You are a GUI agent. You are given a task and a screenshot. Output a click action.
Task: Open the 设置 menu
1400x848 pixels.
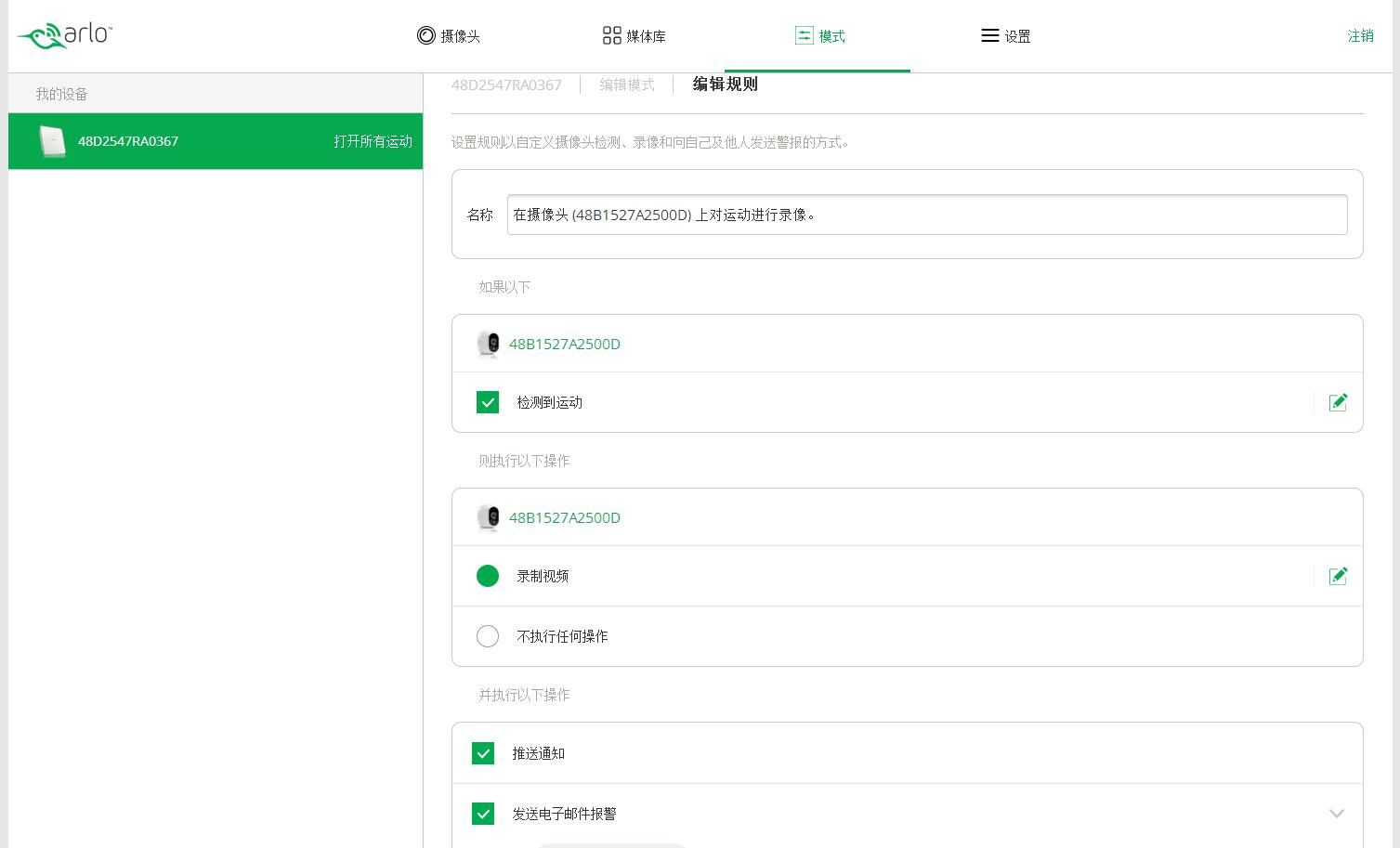1006,36
